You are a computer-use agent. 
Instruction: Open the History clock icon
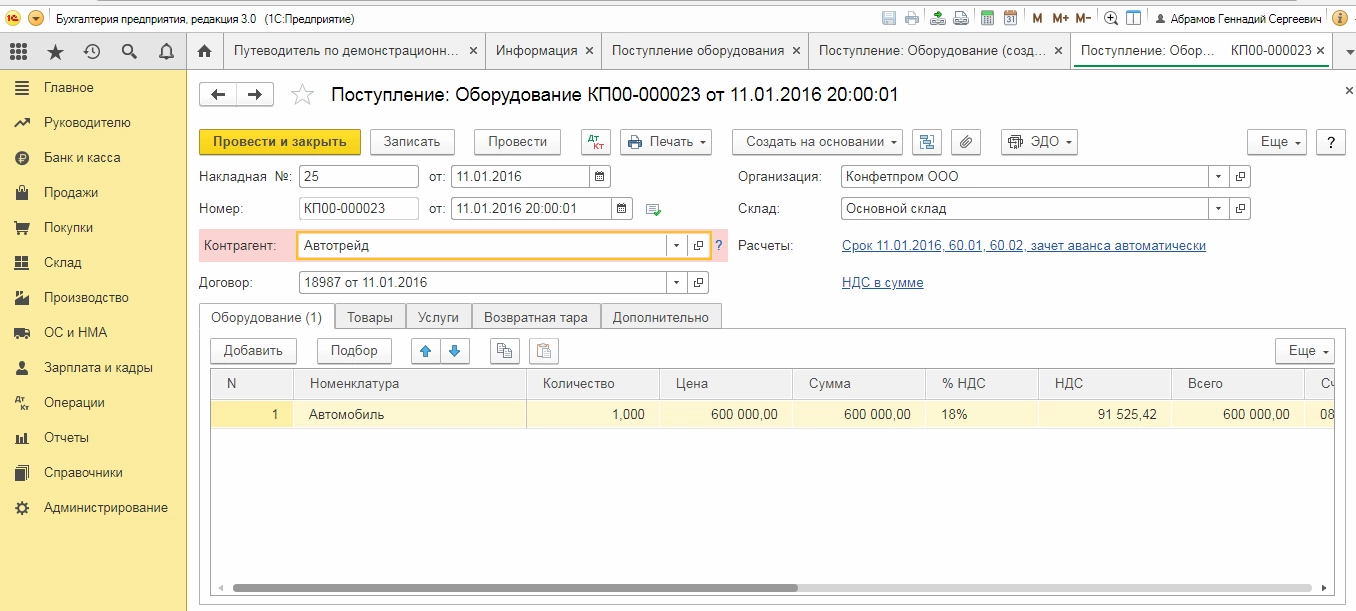tap(92, 51)
